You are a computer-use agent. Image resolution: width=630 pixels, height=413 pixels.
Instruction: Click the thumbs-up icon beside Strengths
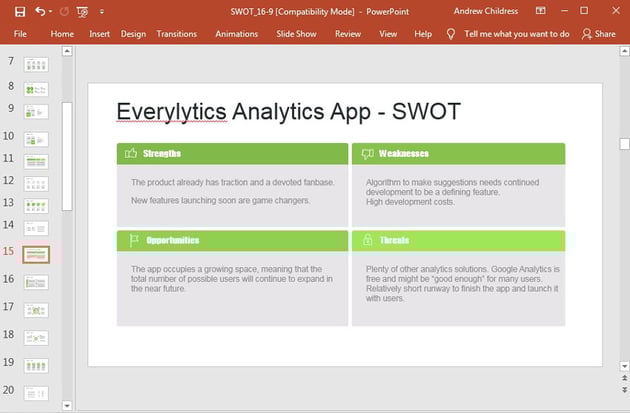point(130,153)
